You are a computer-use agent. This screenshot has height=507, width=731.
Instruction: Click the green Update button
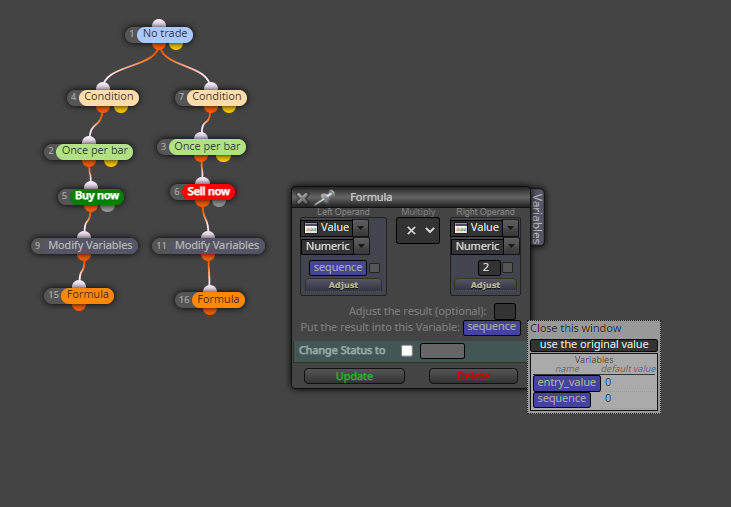click(x=354, y=376)
